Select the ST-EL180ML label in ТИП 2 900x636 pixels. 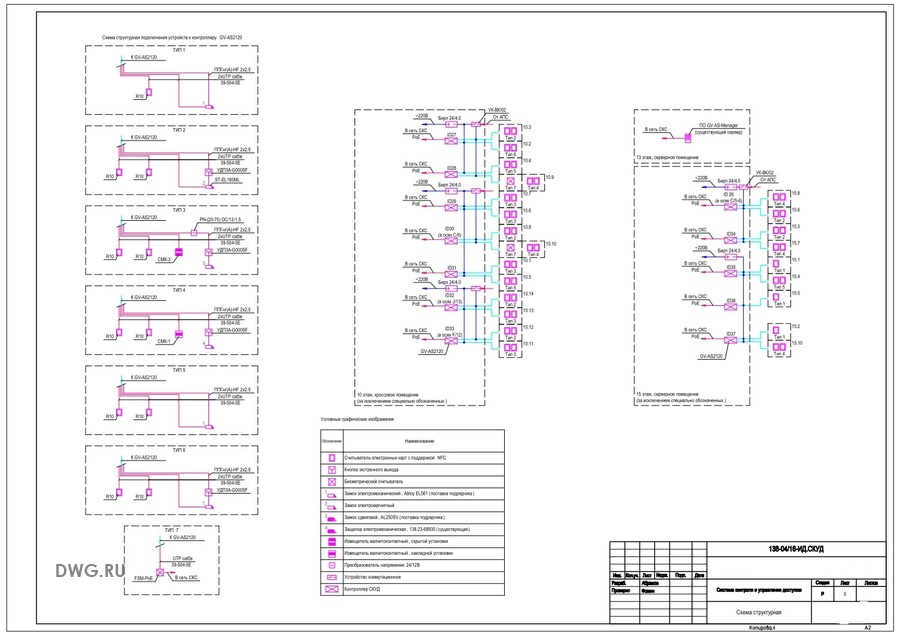click(x=227, y=180)
